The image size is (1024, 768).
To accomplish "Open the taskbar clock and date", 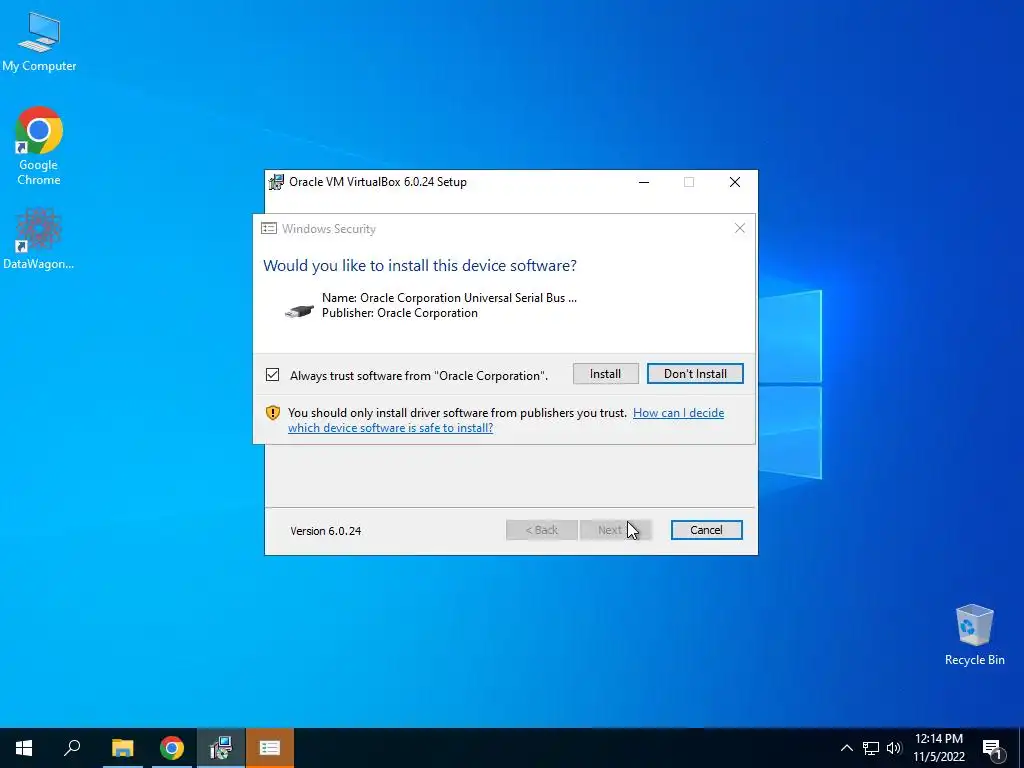I will tap(938, 748).
